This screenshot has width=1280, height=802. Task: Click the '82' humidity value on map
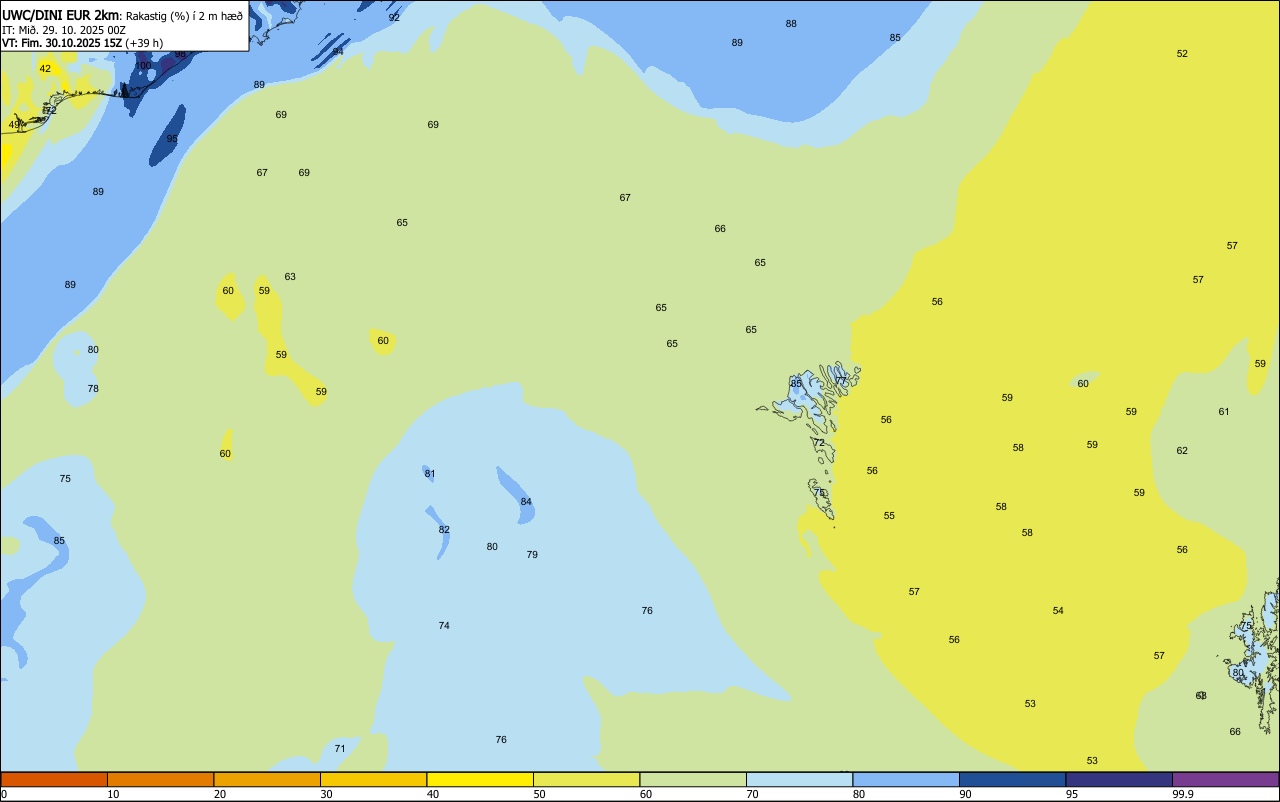[x=444, y=530]
